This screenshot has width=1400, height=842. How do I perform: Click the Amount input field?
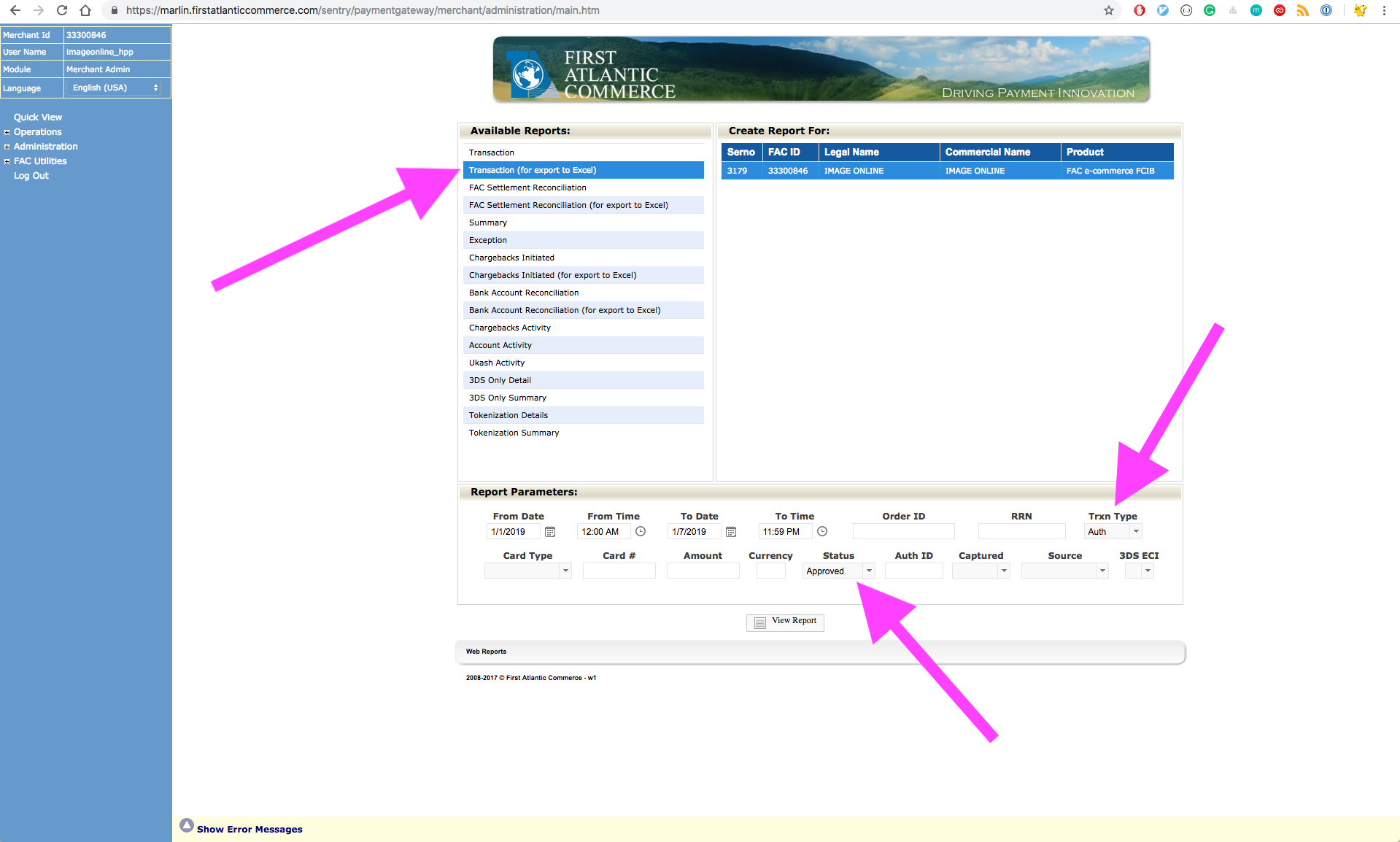pos(703,571)
